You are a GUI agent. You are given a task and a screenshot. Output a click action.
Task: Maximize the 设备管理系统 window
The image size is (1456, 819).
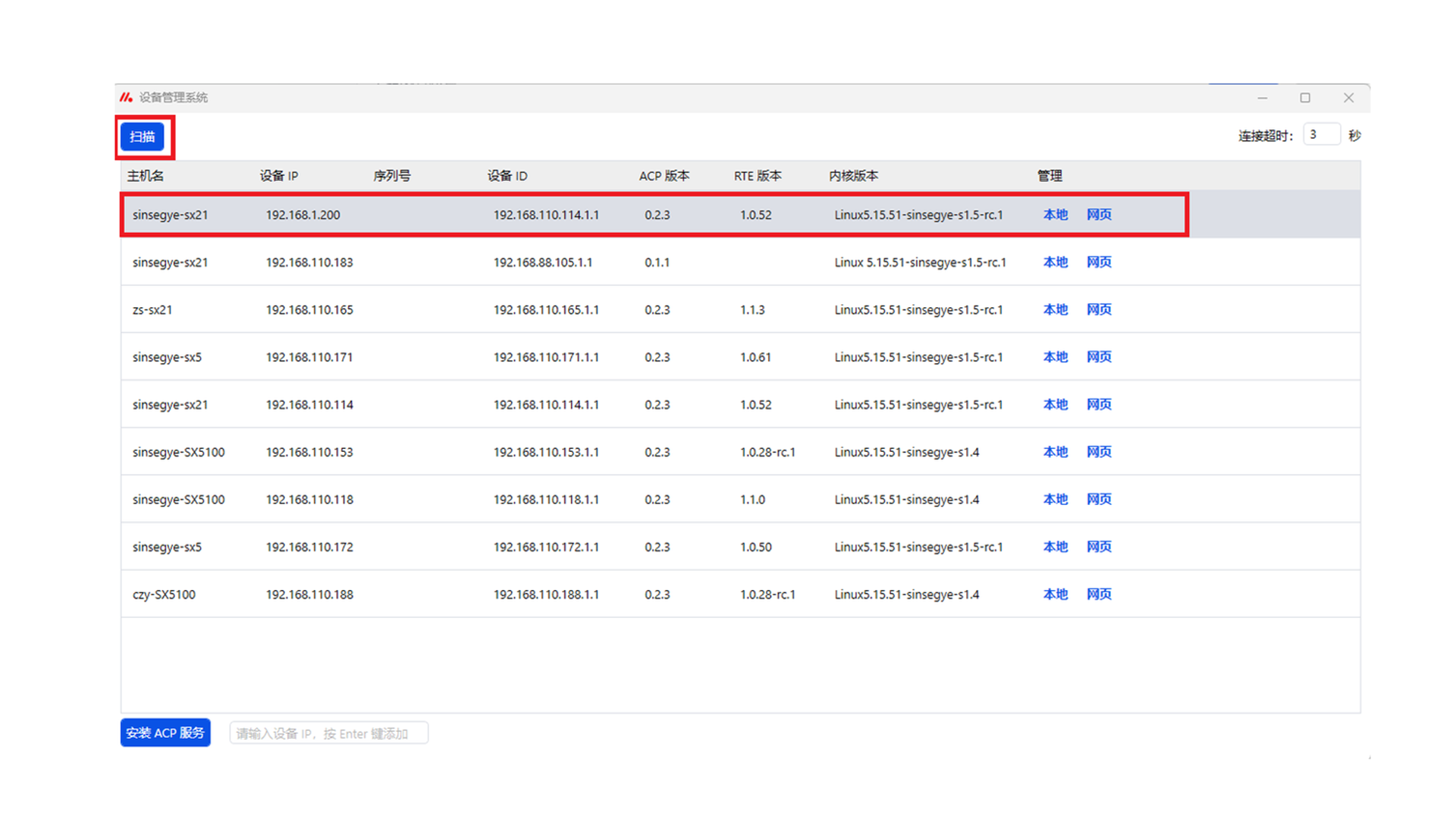click(x=1304, y=98)
